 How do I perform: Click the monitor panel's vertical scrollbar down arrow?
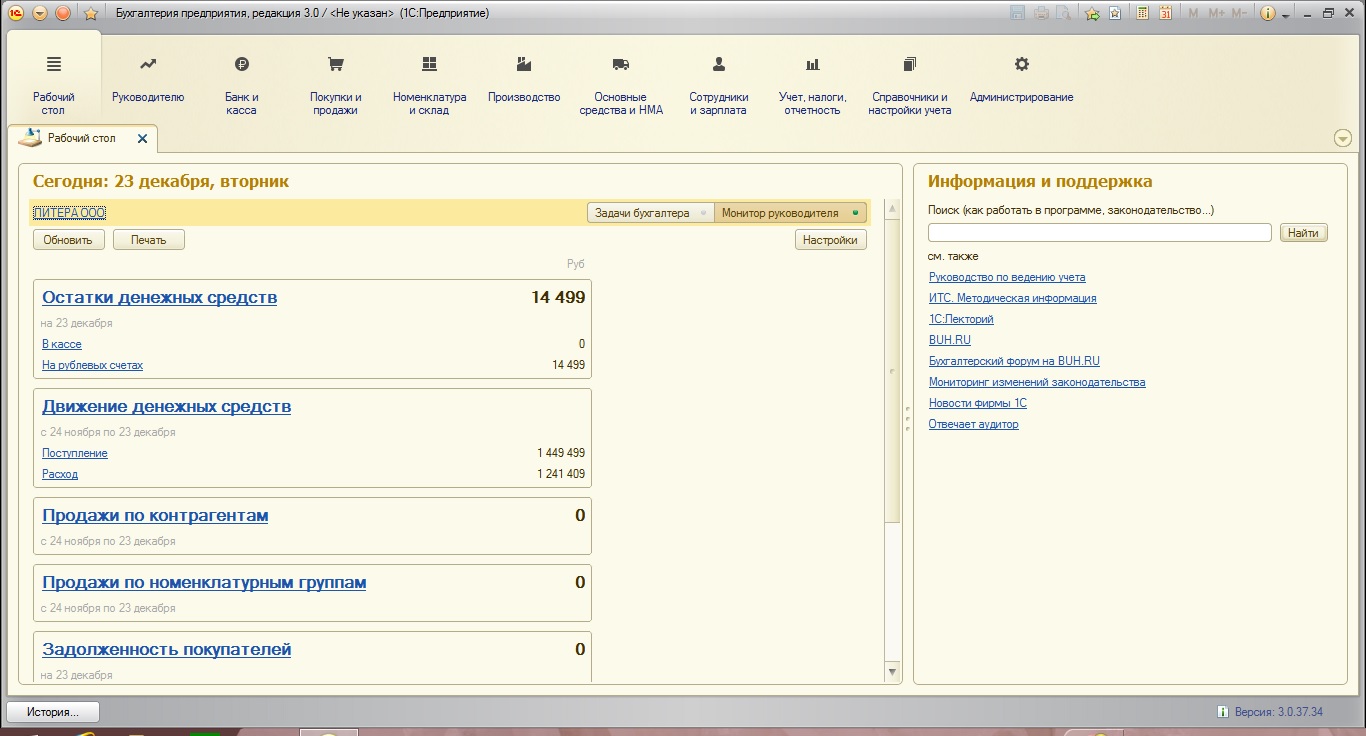893,673
